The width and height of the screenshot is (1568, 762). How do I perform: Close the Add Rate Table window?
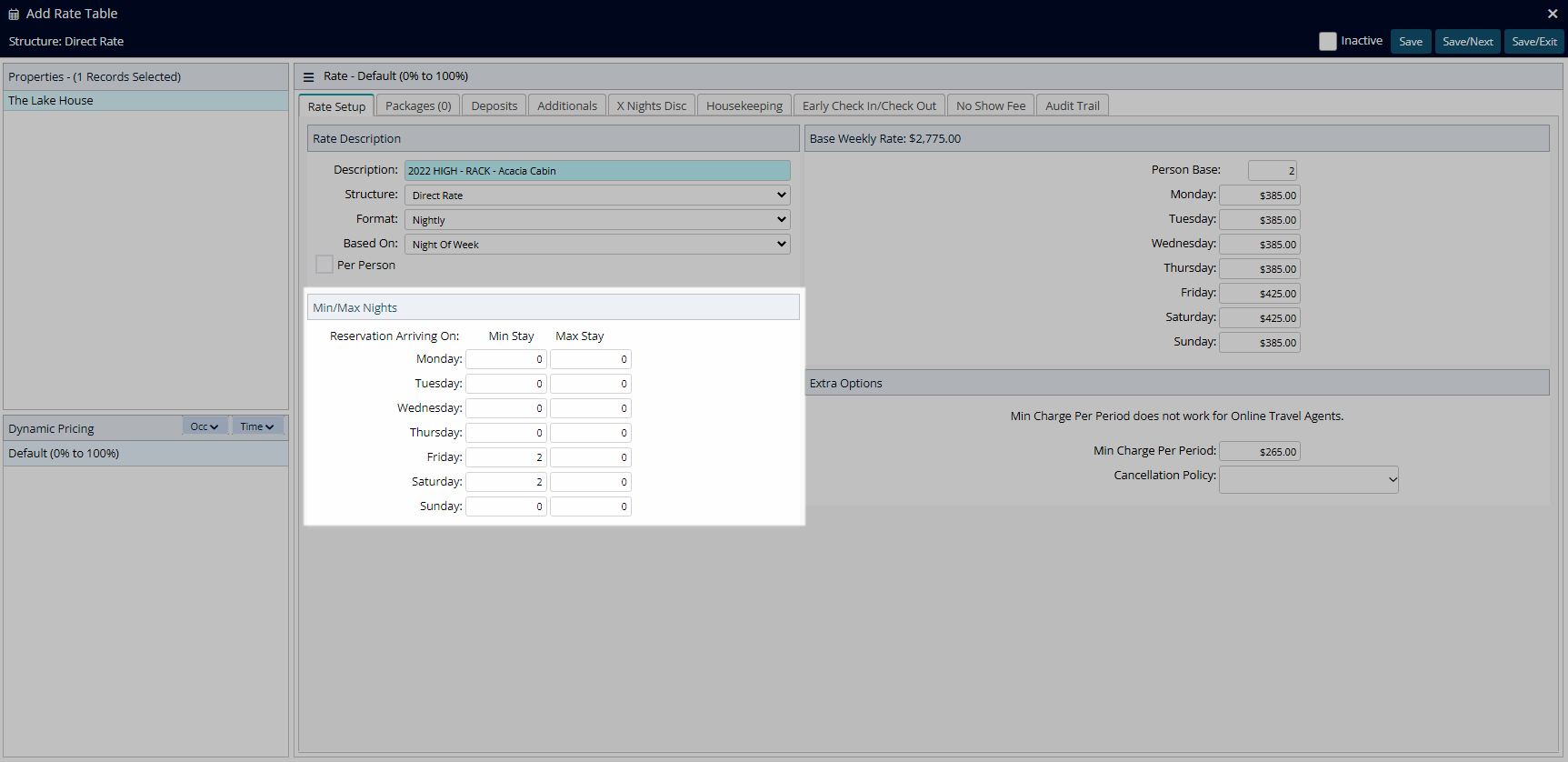click(1553, 14)
